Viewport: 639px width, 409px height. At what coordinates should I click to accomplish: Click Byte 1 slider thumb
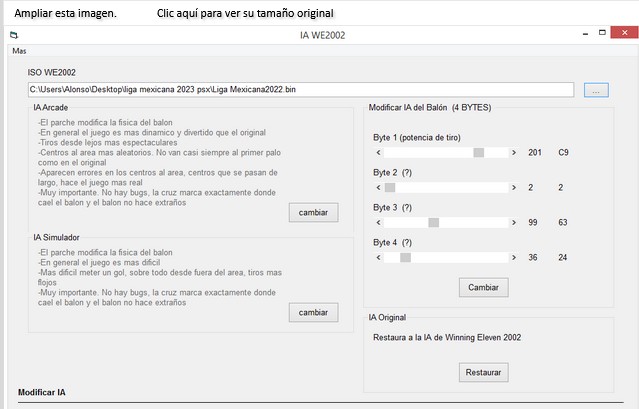[478, 152]
